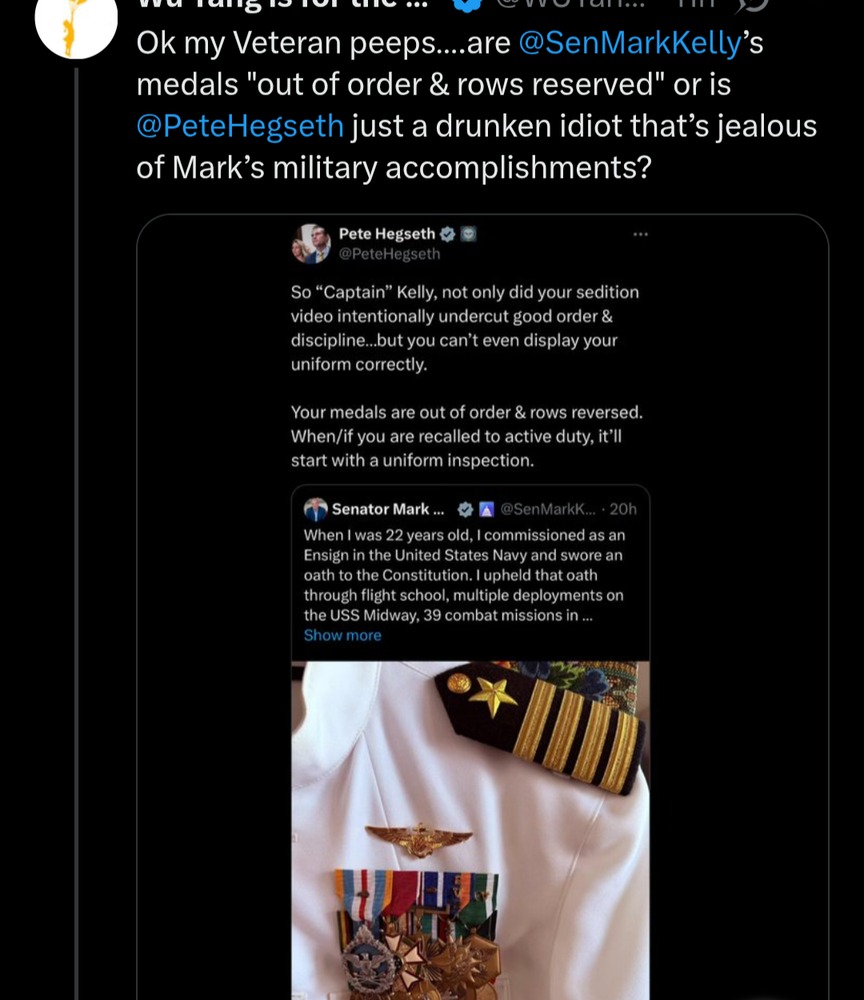Tap the 20h timestamp on Senator Mark's post
Viewport: 864px width, 1000px height.
pyautogui.click(x=623, y=509)
